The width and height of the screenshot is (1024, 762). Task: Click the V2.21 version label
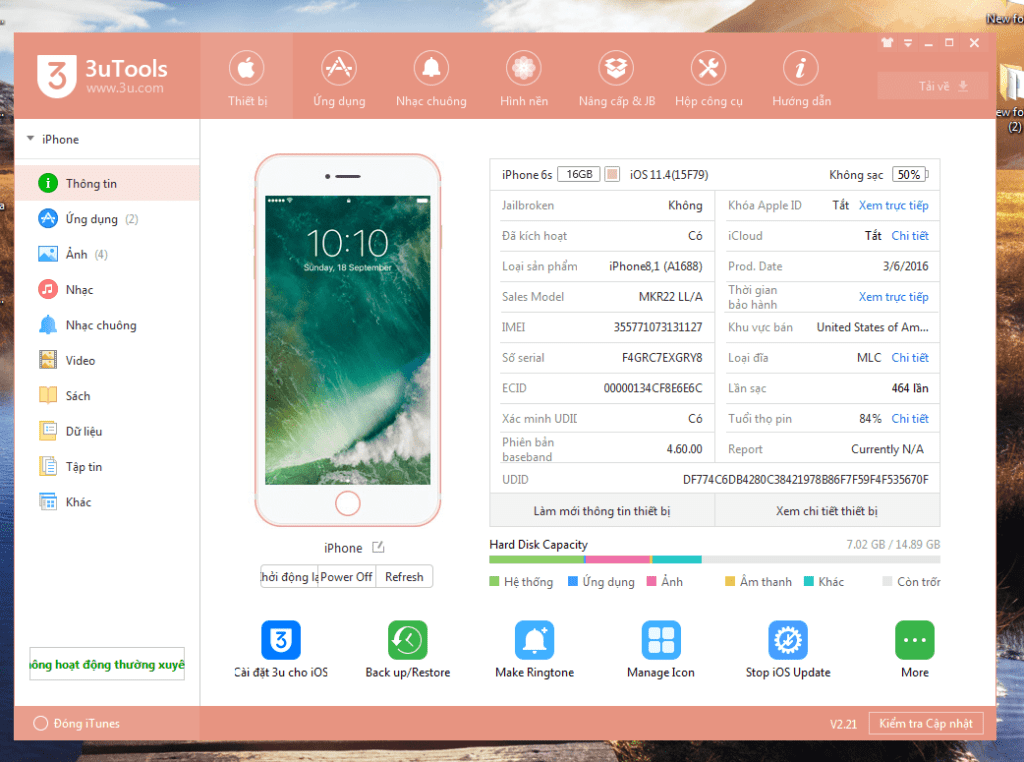[843, 724]
